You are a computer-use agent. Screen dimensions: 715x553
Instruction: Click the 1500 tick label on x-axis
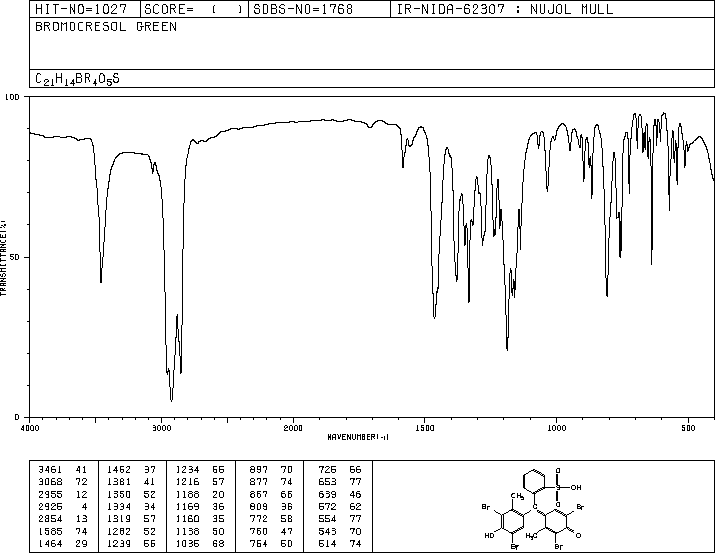pos(424,427)
